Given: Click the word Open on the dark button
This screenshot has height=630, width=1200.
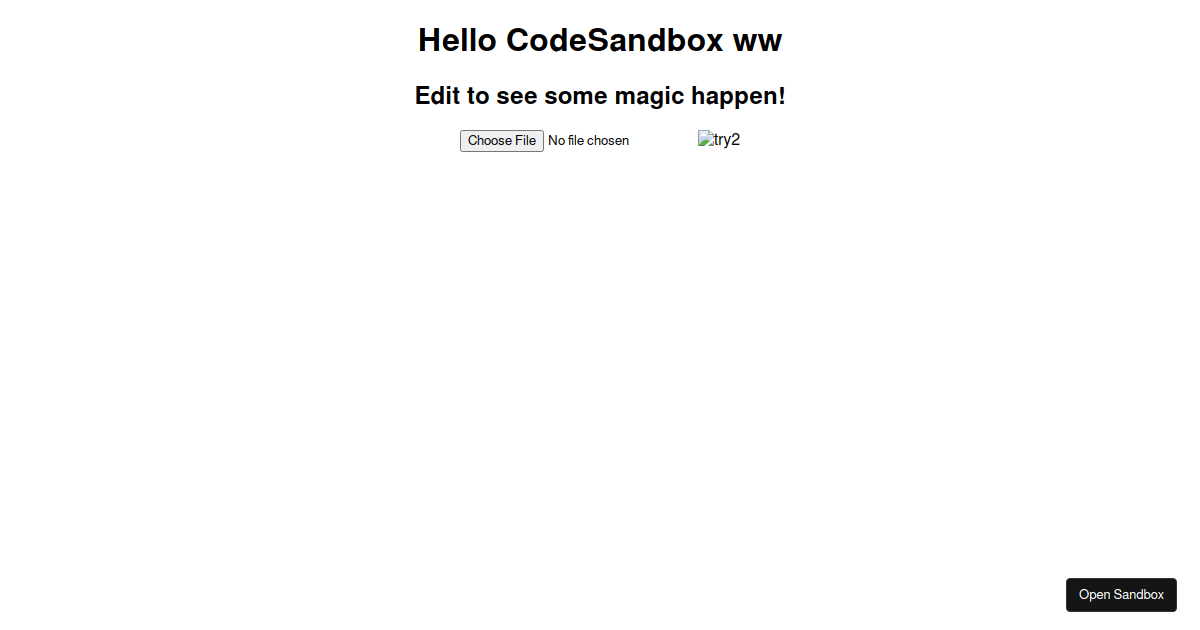Looking at the screenshot, I should pyautogui.click(x=1094, y=595).
